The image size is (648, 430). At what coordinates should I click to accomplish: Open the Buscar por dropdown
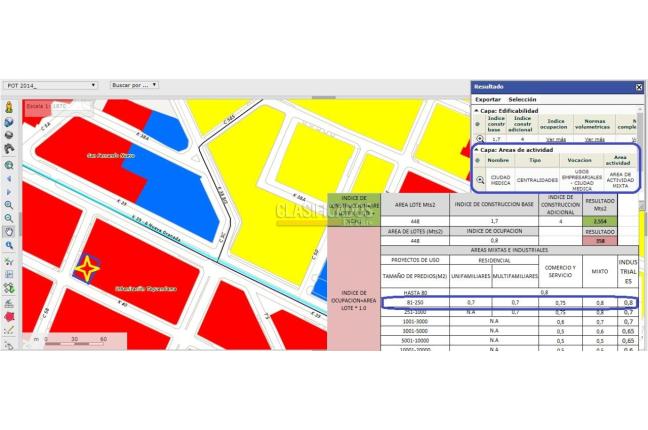(134, 85)
